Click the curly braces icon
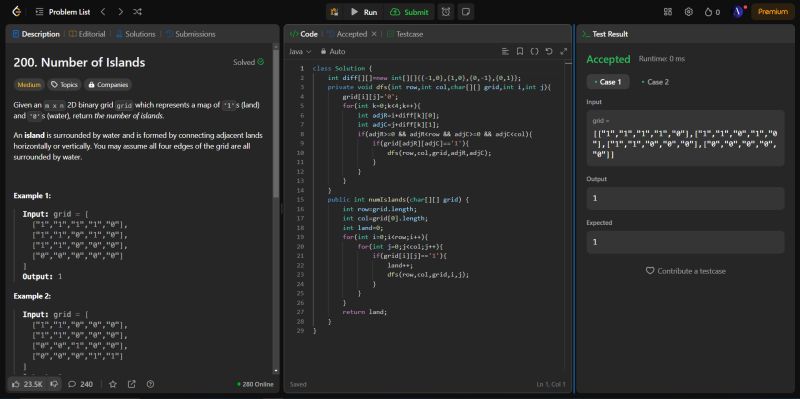The image size is (800, 399). coord(534,52)
